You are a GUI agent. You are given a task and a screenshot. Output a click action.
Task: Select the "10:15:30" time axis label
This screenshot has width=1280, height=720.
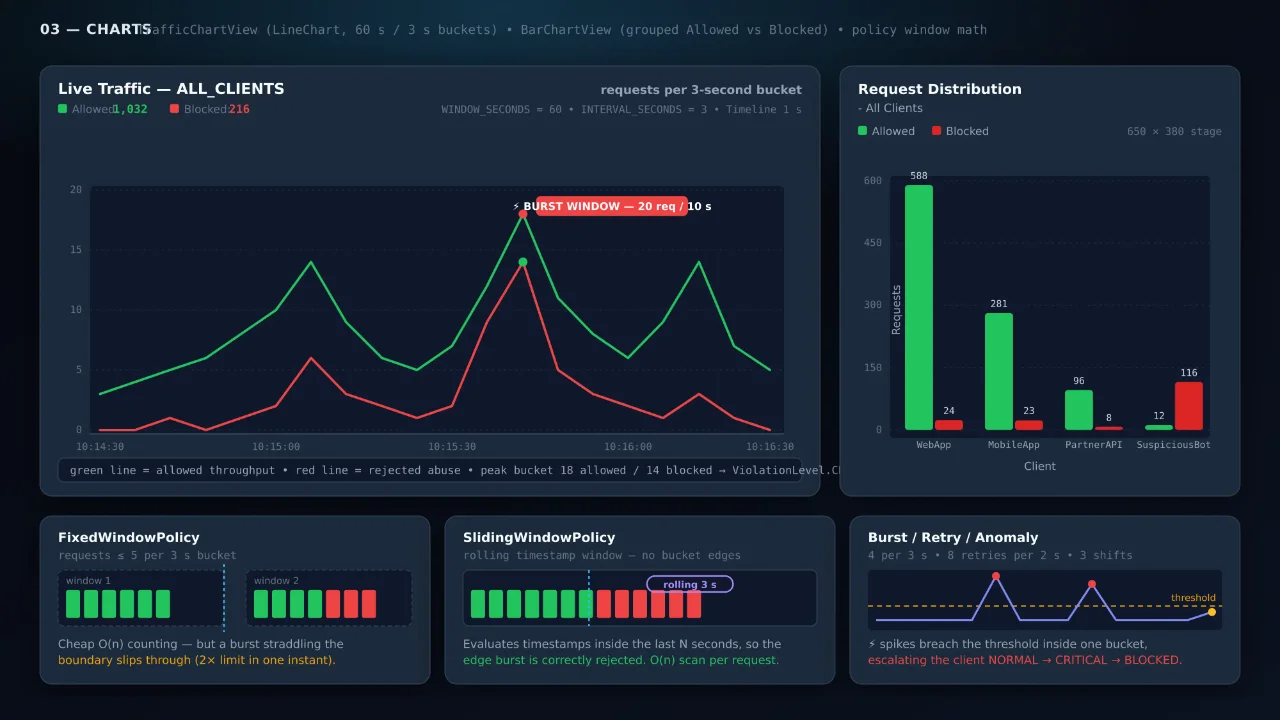point(452,447)
